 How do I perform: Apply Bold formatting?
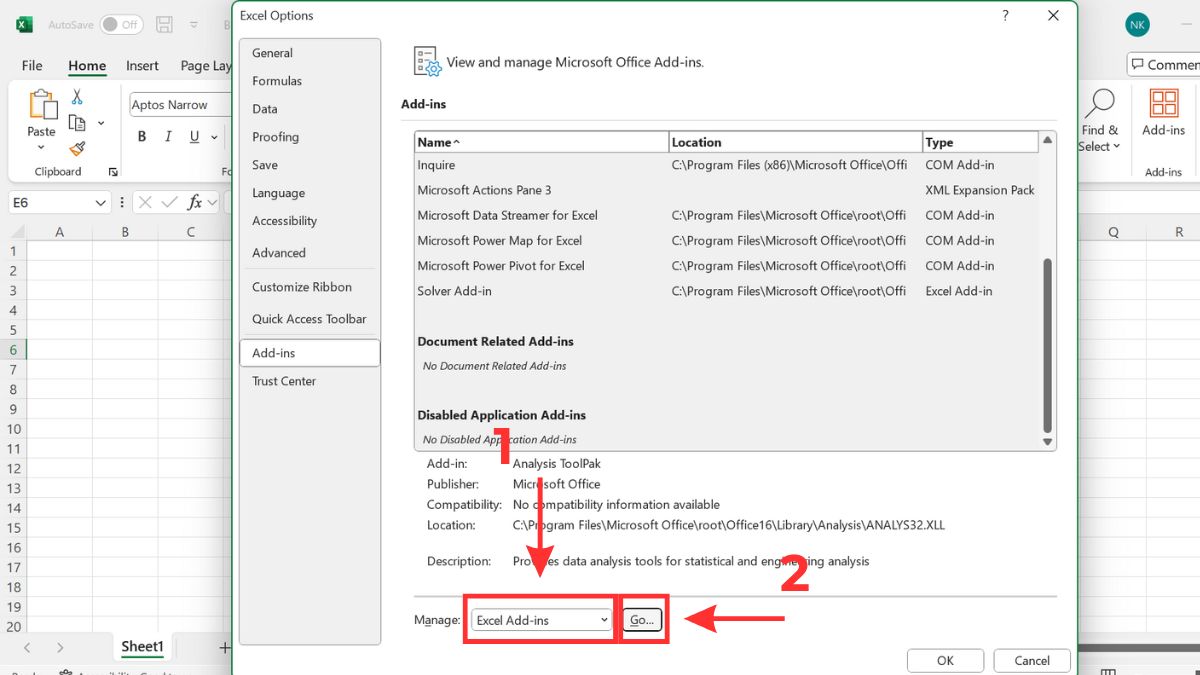142,137
